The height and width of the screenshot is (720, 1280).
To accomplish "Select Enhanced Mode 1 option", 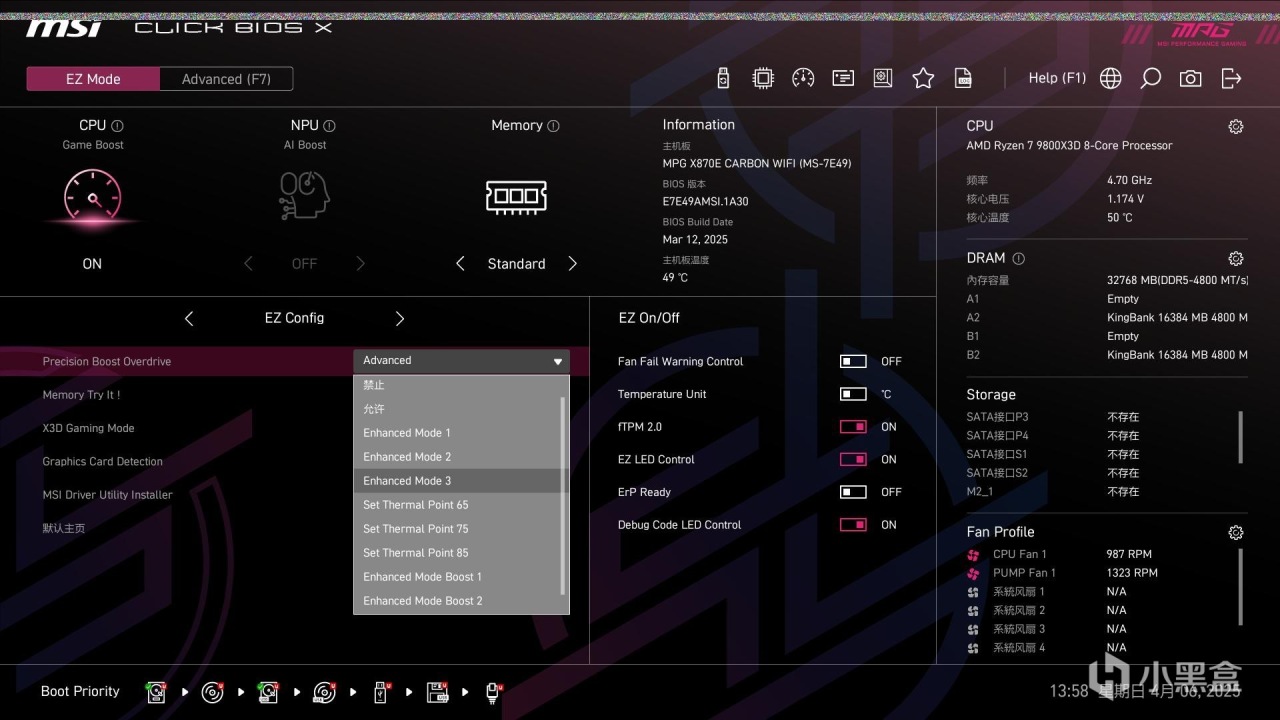I will (458, 433).
